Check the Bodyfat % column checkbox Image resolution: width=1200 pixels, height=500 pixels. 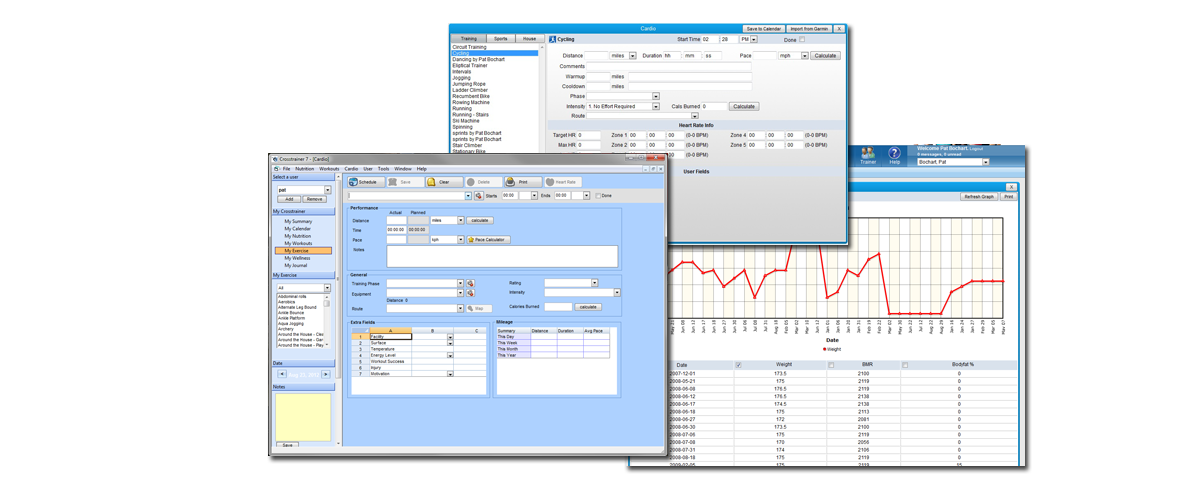pyautogui.click(x=905, y=365)
